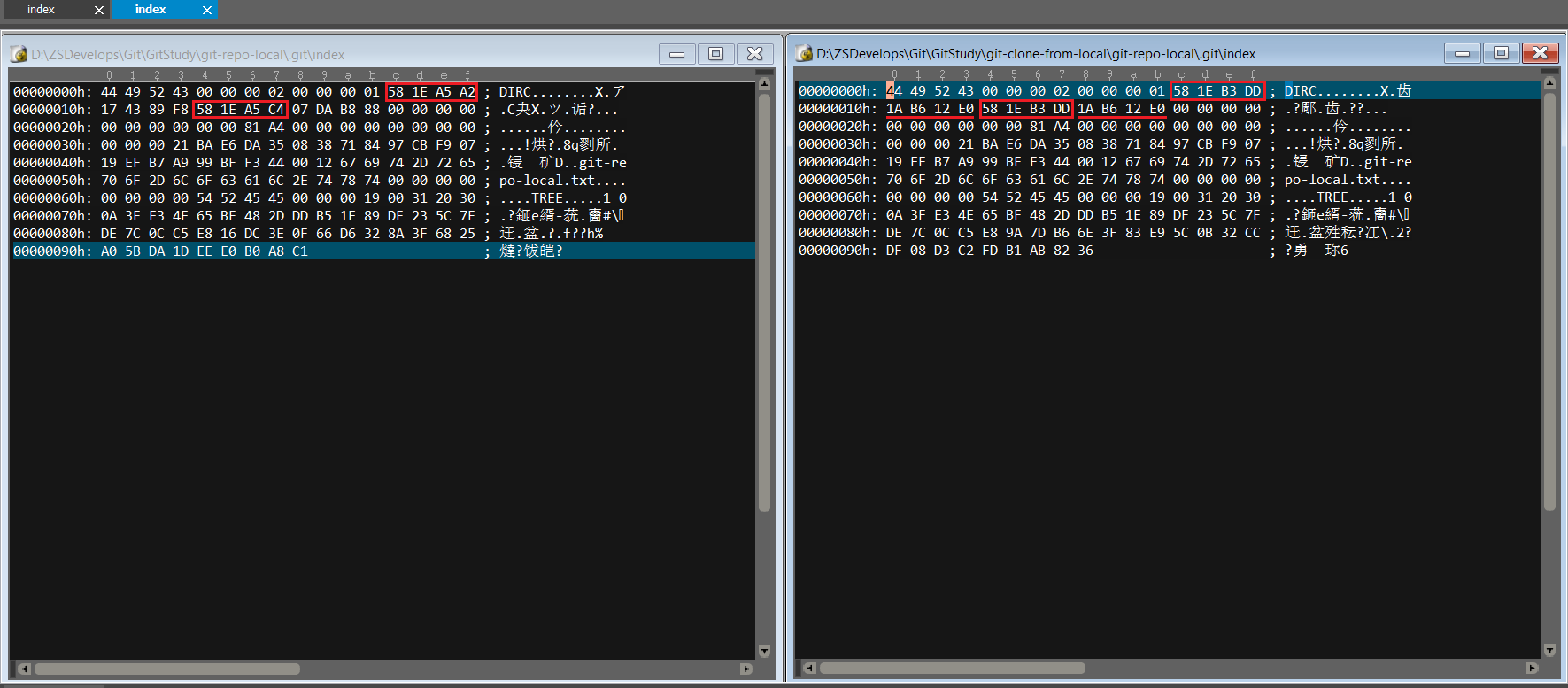The width and height of the screenshot is (1568, 688).
Task: Click left window horizontal scrollbar thumb
Action: (x=167, y=669)
